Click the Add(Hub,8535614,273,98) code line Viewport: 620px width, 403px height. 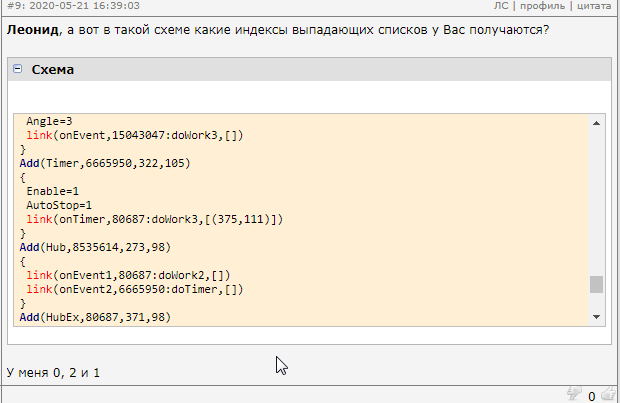click(98, 247)
